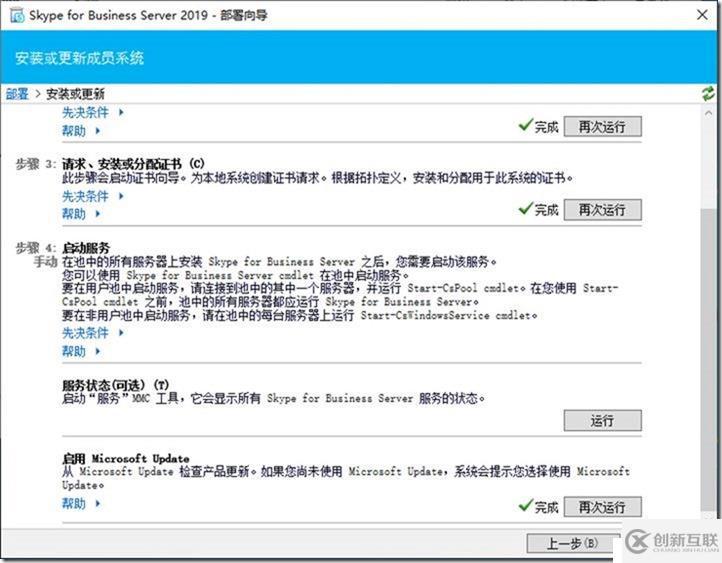Click 再次运行 for Microsoft Update
Viewport: 722px width, 563px height.
point(602,507)
